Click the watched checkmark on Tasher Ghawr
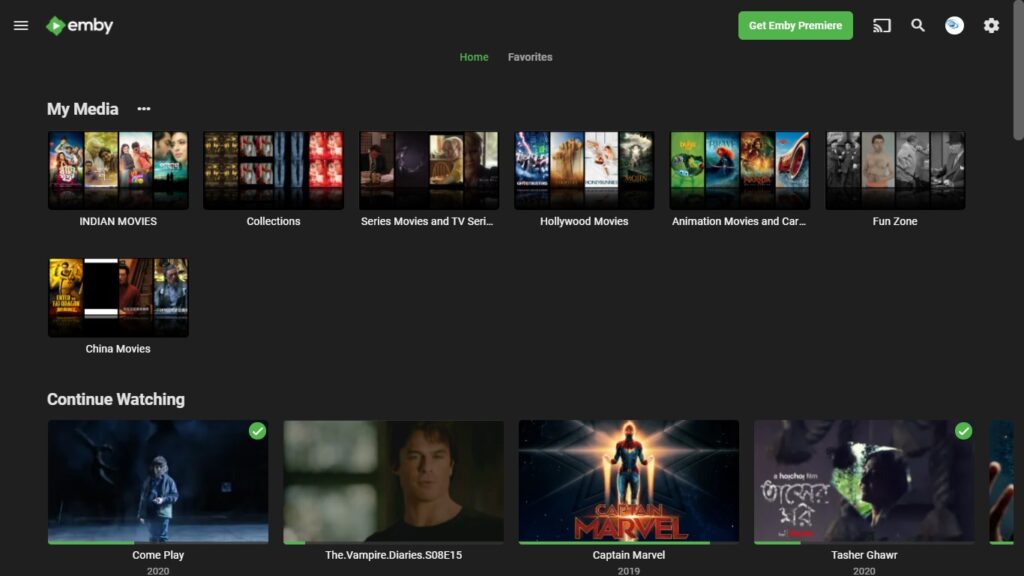1024x576 pixels. [x=963, y=431]
